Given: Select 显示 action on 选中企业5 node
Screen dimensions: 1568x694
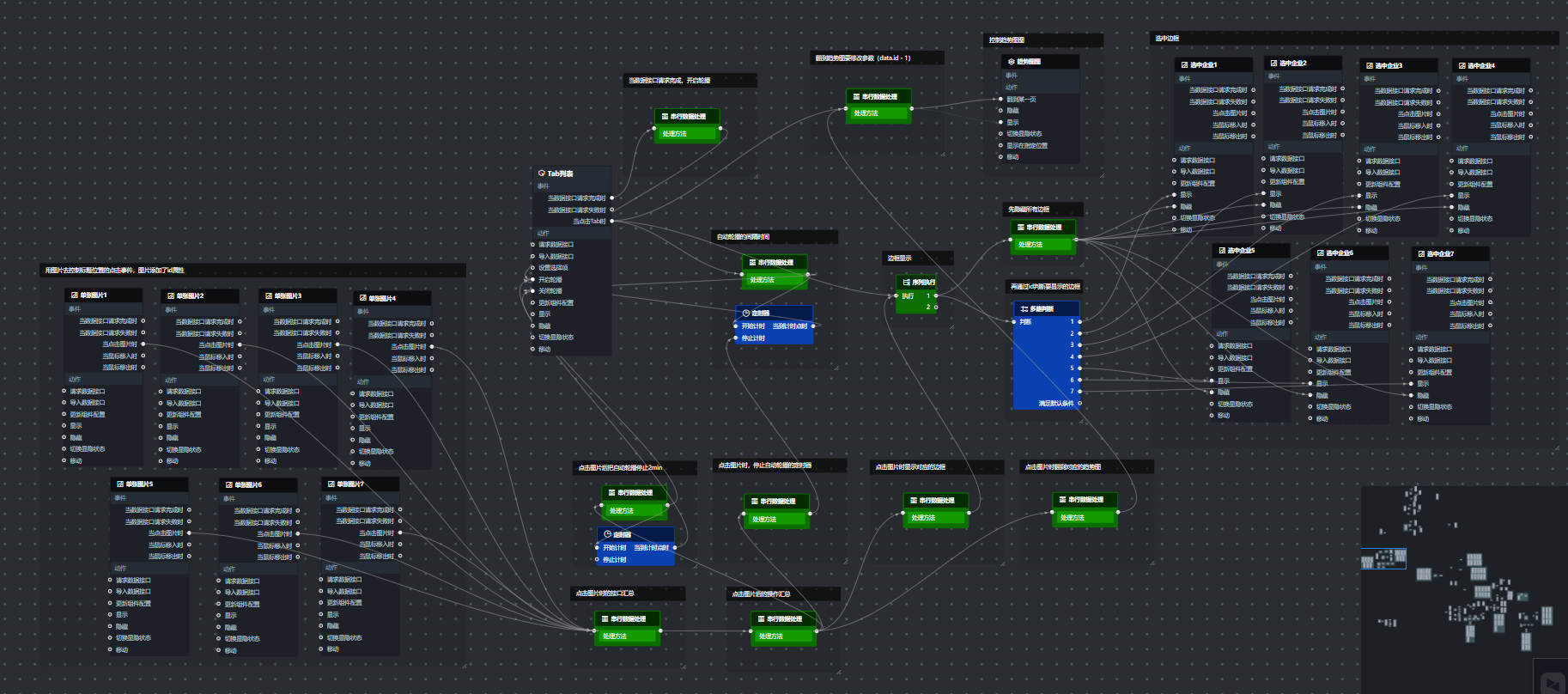Looking at the screenshot, I should (1224, 380).
